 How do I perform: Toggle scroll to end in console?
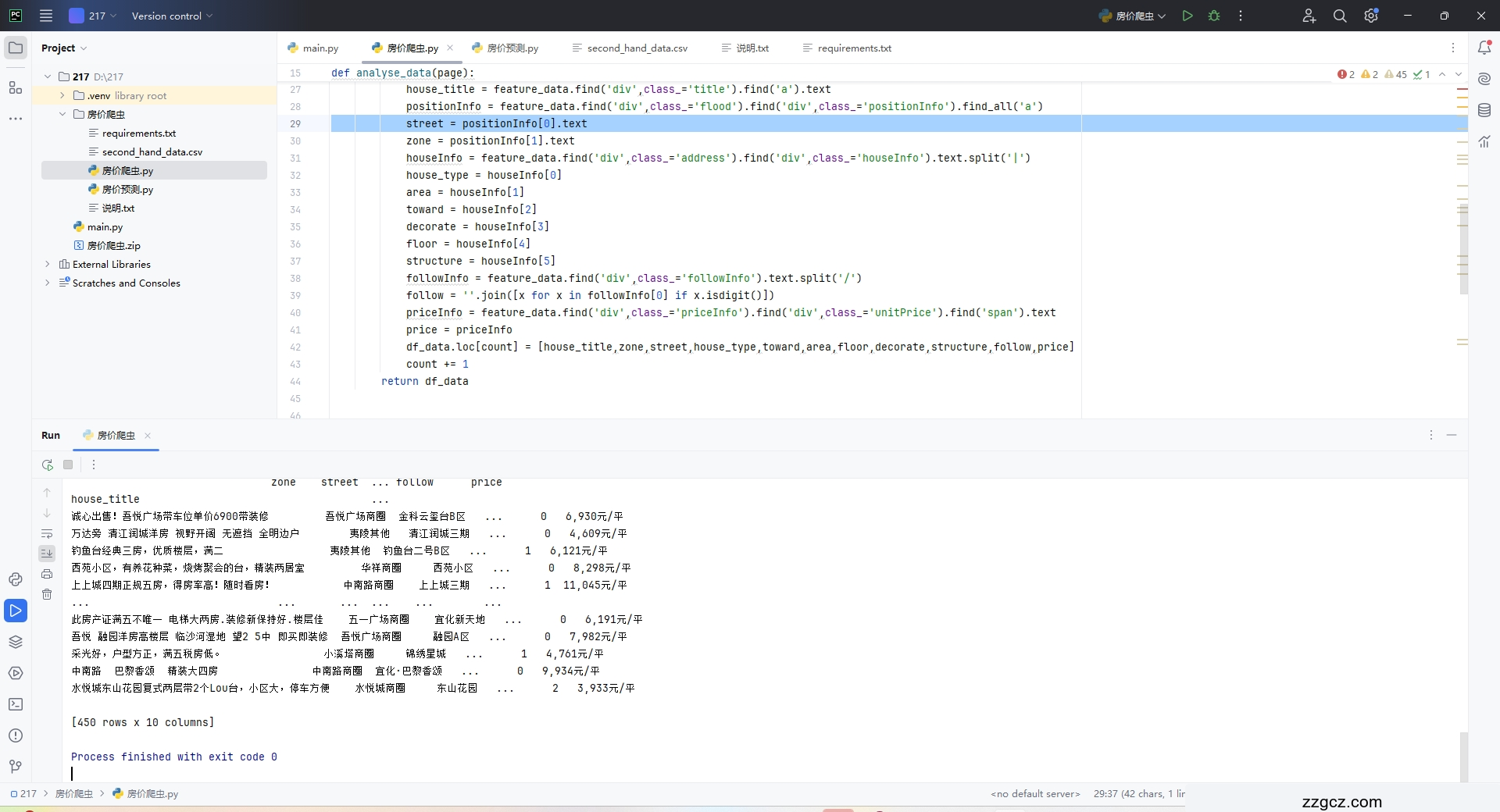[47, 553]
